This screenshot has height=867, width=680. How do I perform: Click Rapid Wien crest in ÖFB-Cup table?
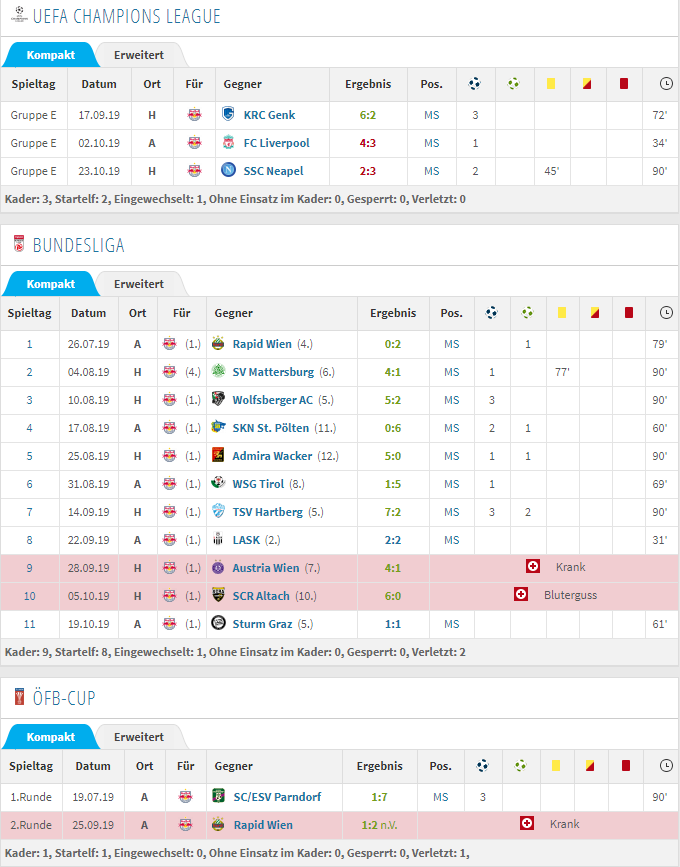[219, 824]
